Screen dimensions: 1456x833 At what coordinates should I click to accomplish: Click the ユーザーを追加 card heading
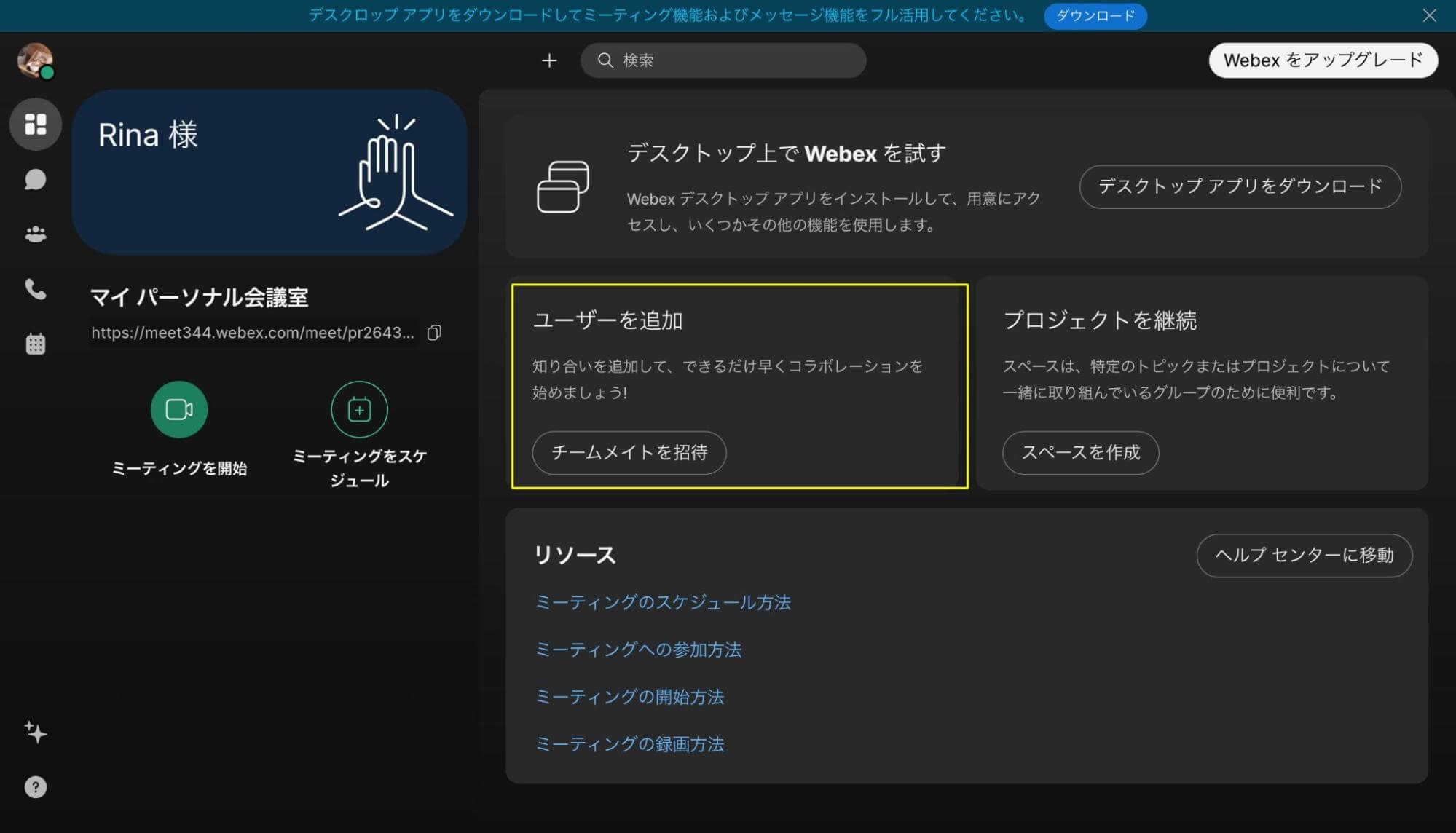point(607,320)
